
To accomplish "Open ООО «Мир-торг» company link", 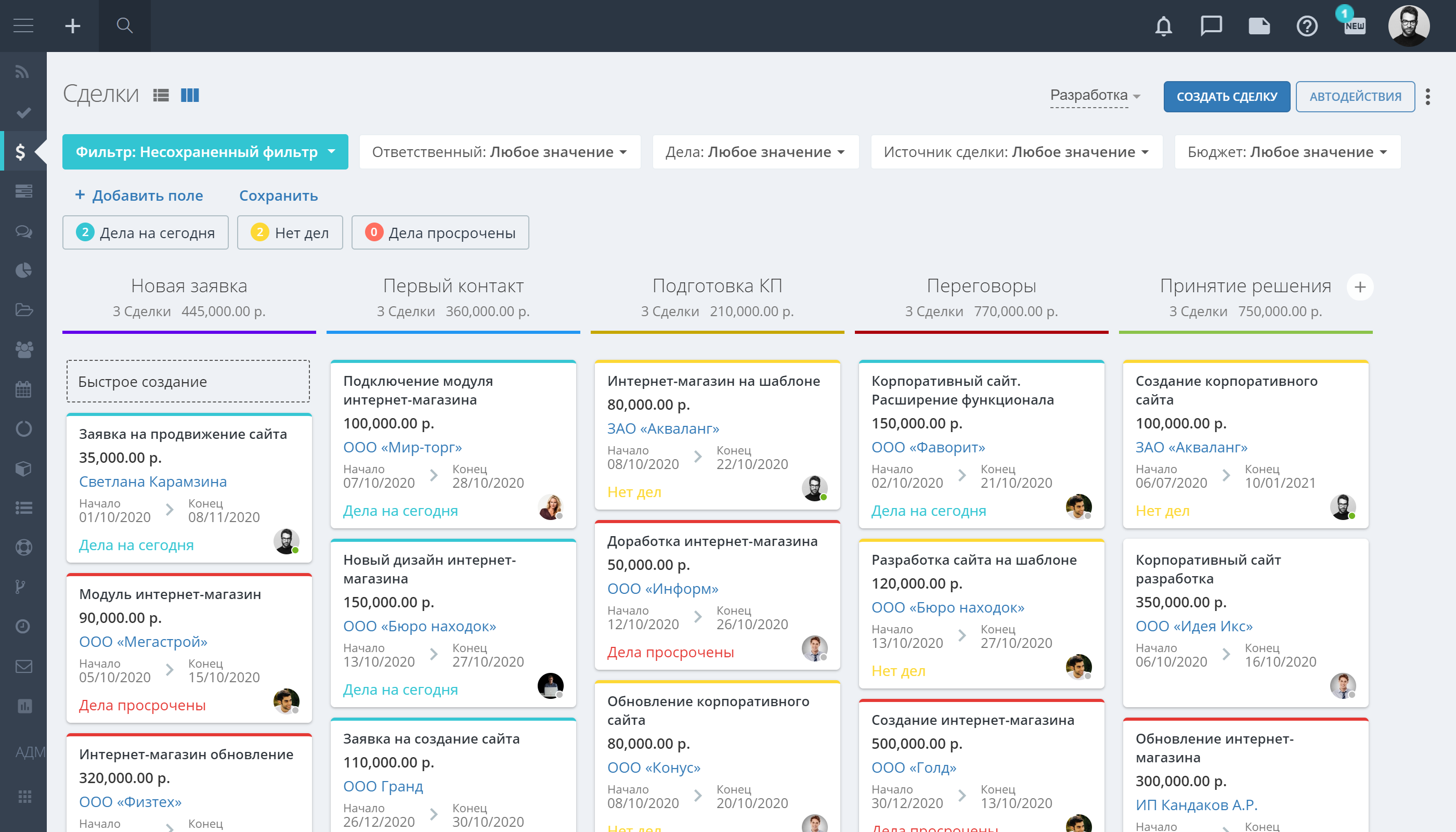I will [x=402, y=447].
